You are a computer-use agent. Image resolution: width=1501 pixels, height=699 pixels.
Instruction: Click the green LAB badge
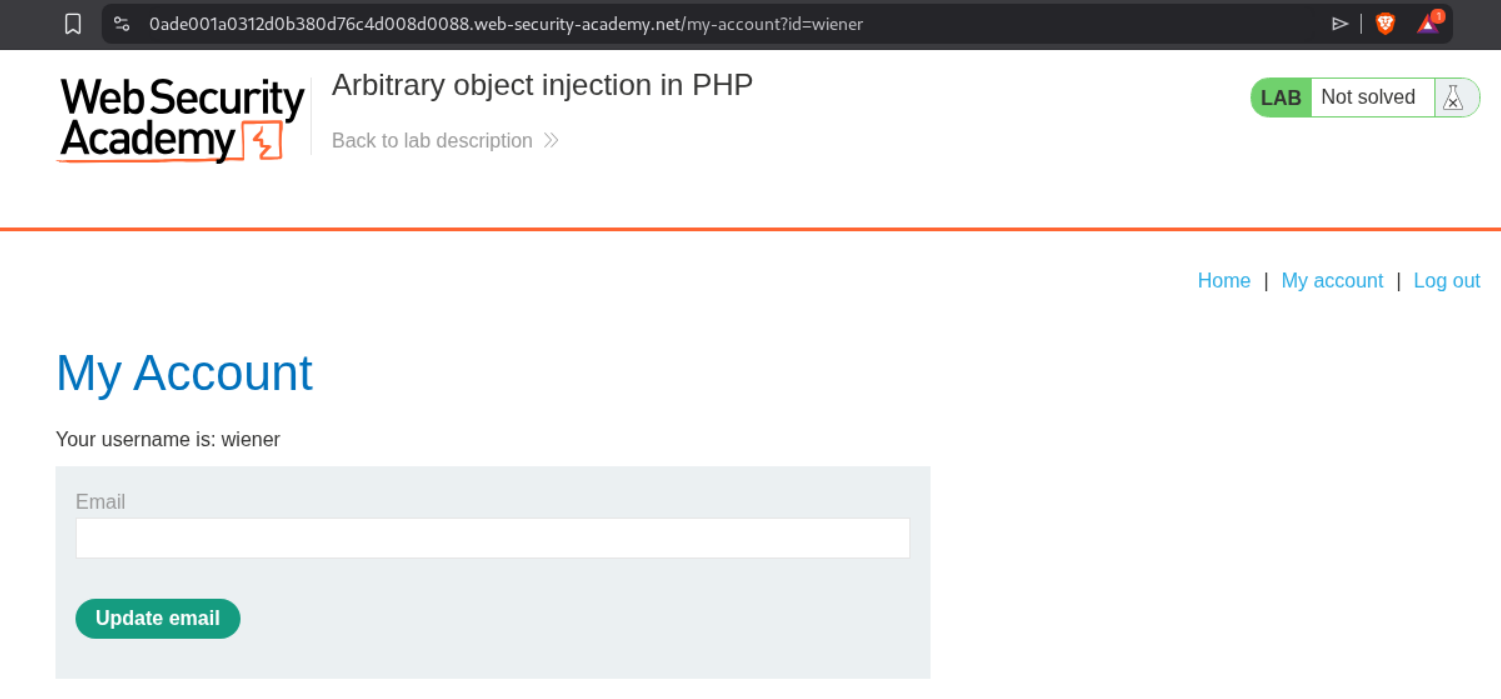coord(1281,98)
